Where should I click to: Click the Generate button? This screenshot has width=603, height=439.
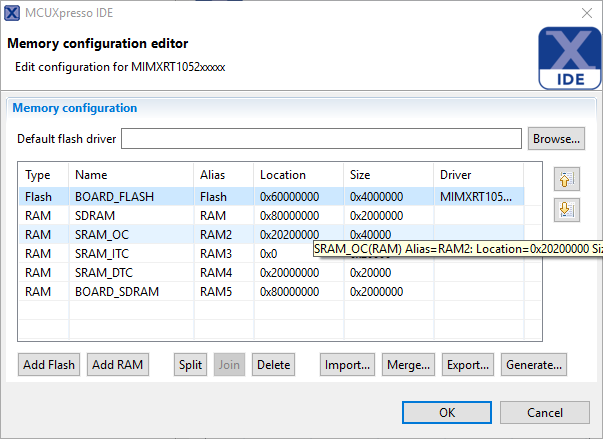coord(534,365)
